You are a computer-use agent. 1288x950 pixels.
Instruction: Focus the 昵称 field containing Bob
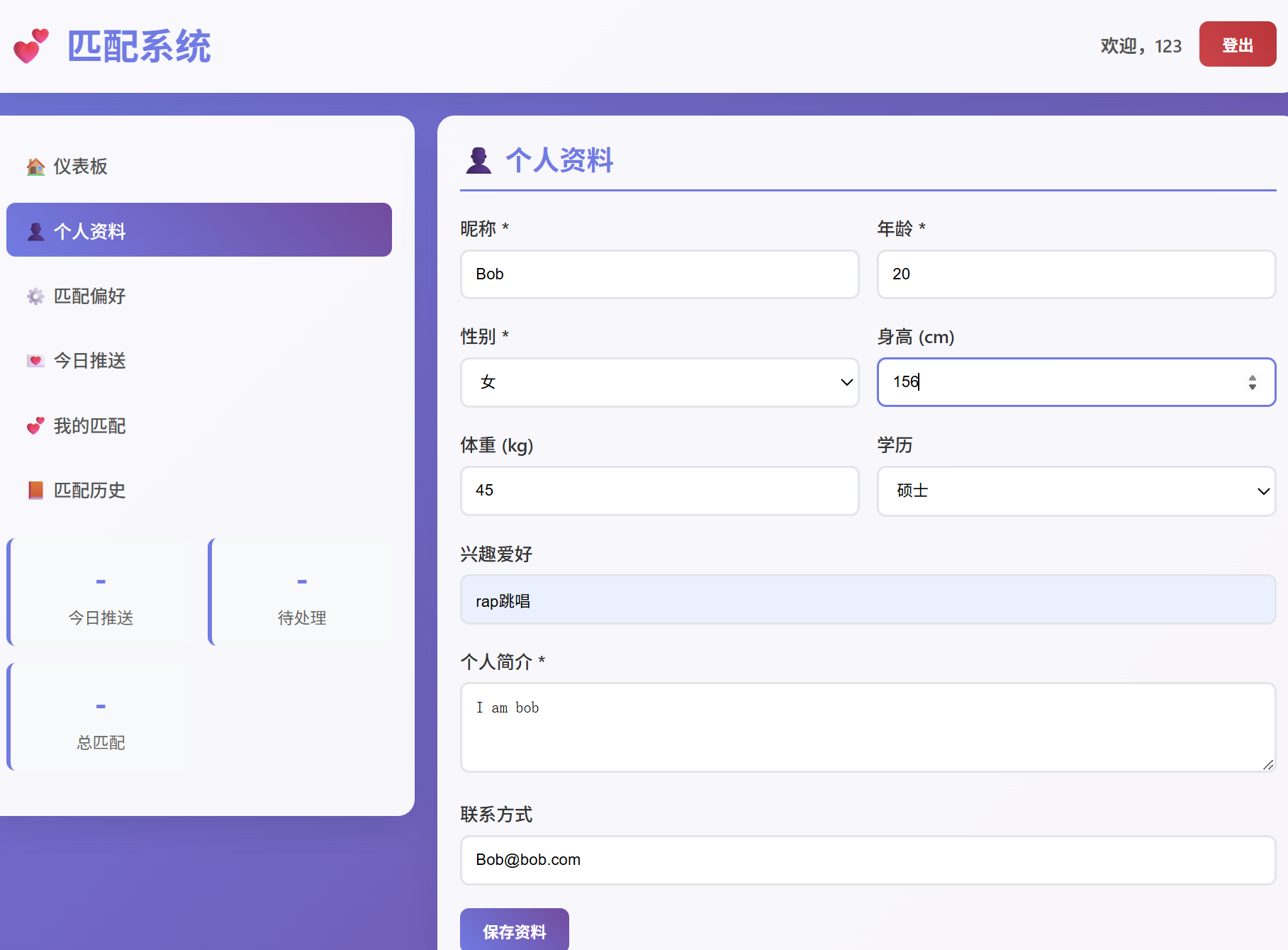[660, 274]
